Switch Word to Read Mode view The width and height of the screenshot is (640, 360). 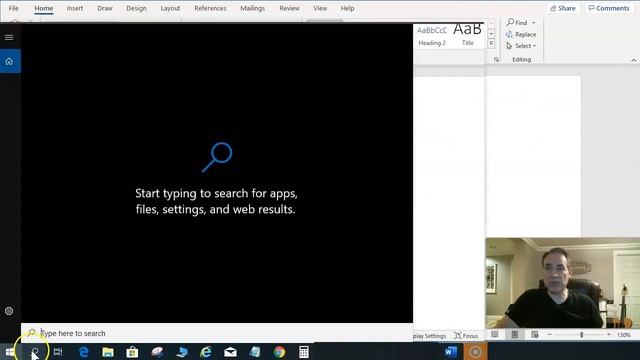coord(495,335)
